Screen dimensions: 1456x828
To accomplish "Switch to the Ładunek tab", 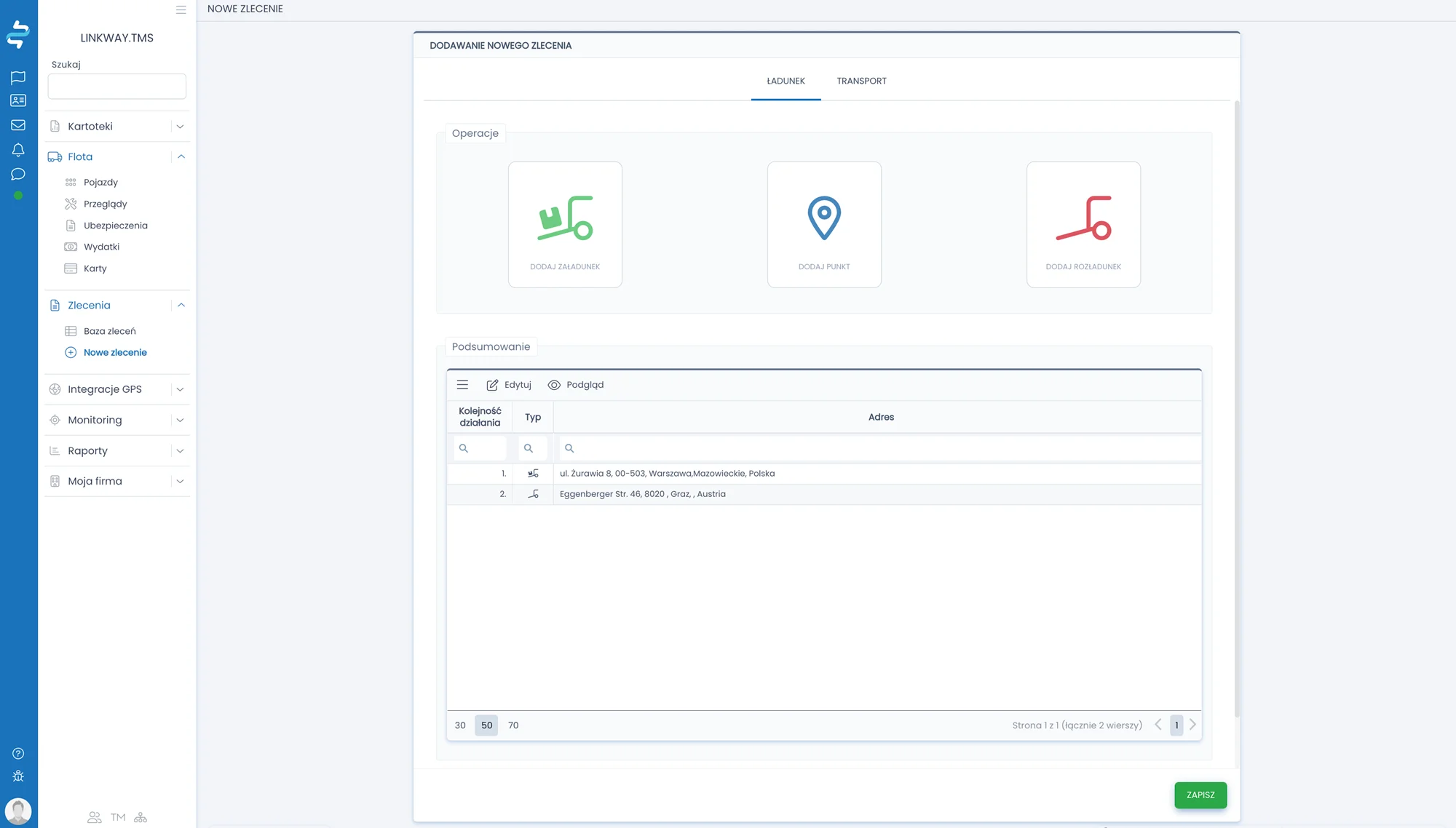I will pyautogui.click(x=786, y=81).
